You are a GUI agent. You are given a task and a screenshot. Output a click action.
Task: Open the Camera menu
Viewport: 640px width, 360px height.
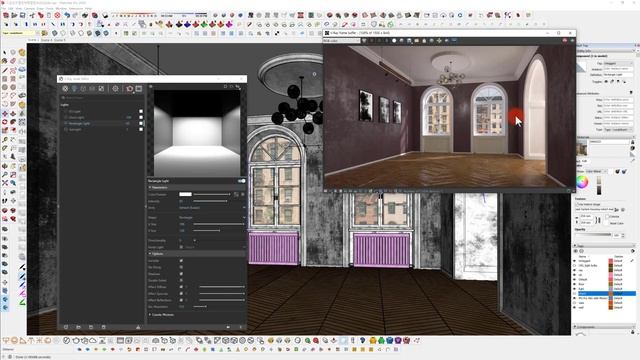point(29,8)
